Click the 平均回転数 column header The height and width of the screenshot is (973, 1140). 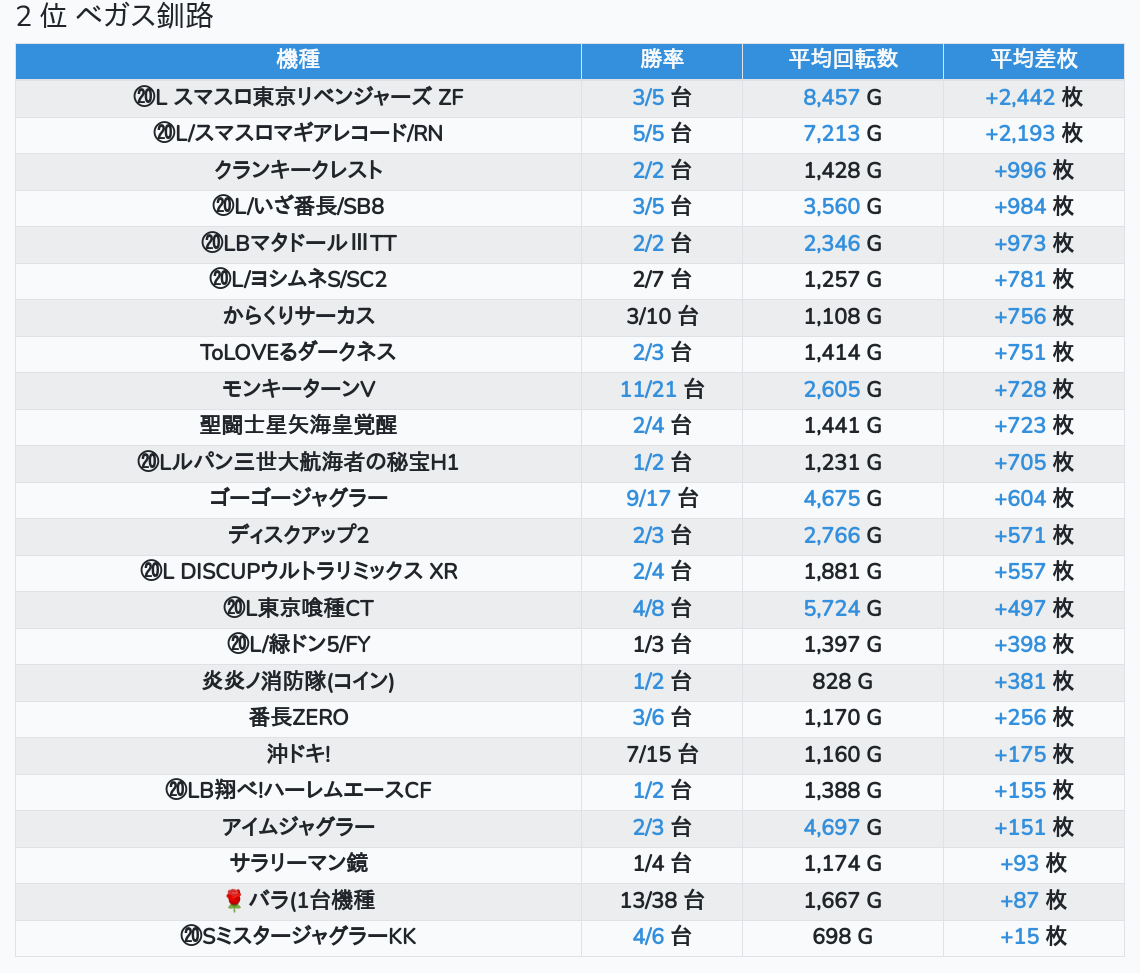coord(843,60)
